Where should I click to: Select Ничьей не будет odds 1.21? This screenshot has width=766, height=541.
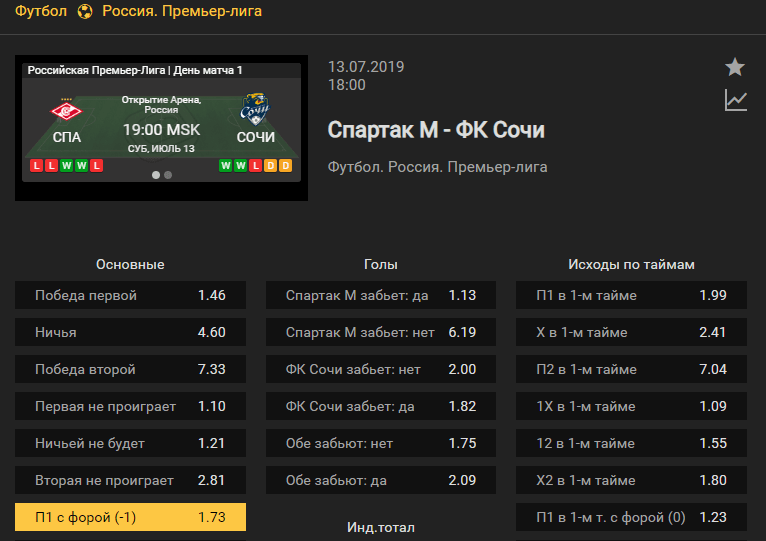130,443
